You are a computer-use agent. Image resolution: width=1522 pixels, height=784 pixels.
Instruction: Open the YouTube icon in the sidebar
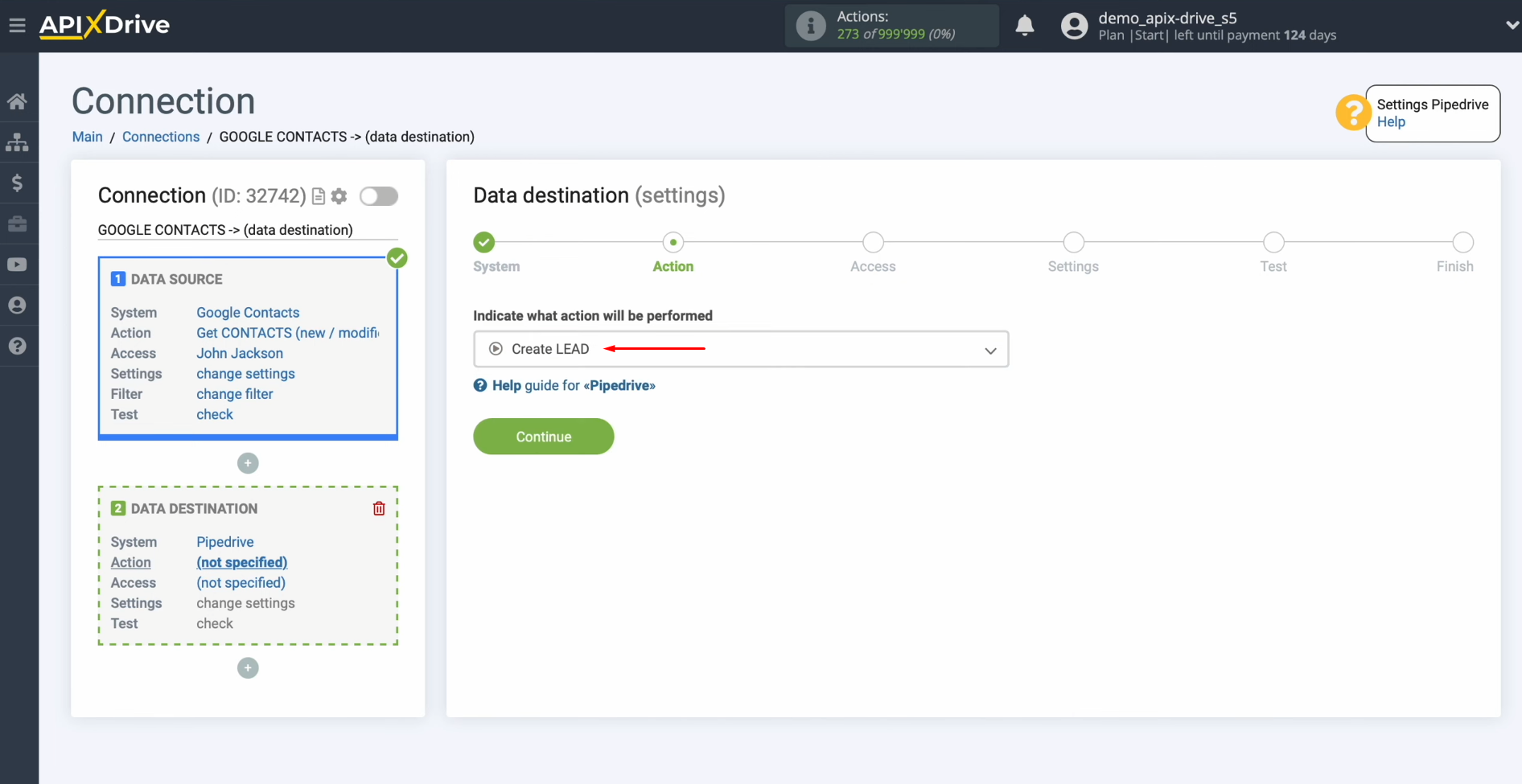[19, 264]
